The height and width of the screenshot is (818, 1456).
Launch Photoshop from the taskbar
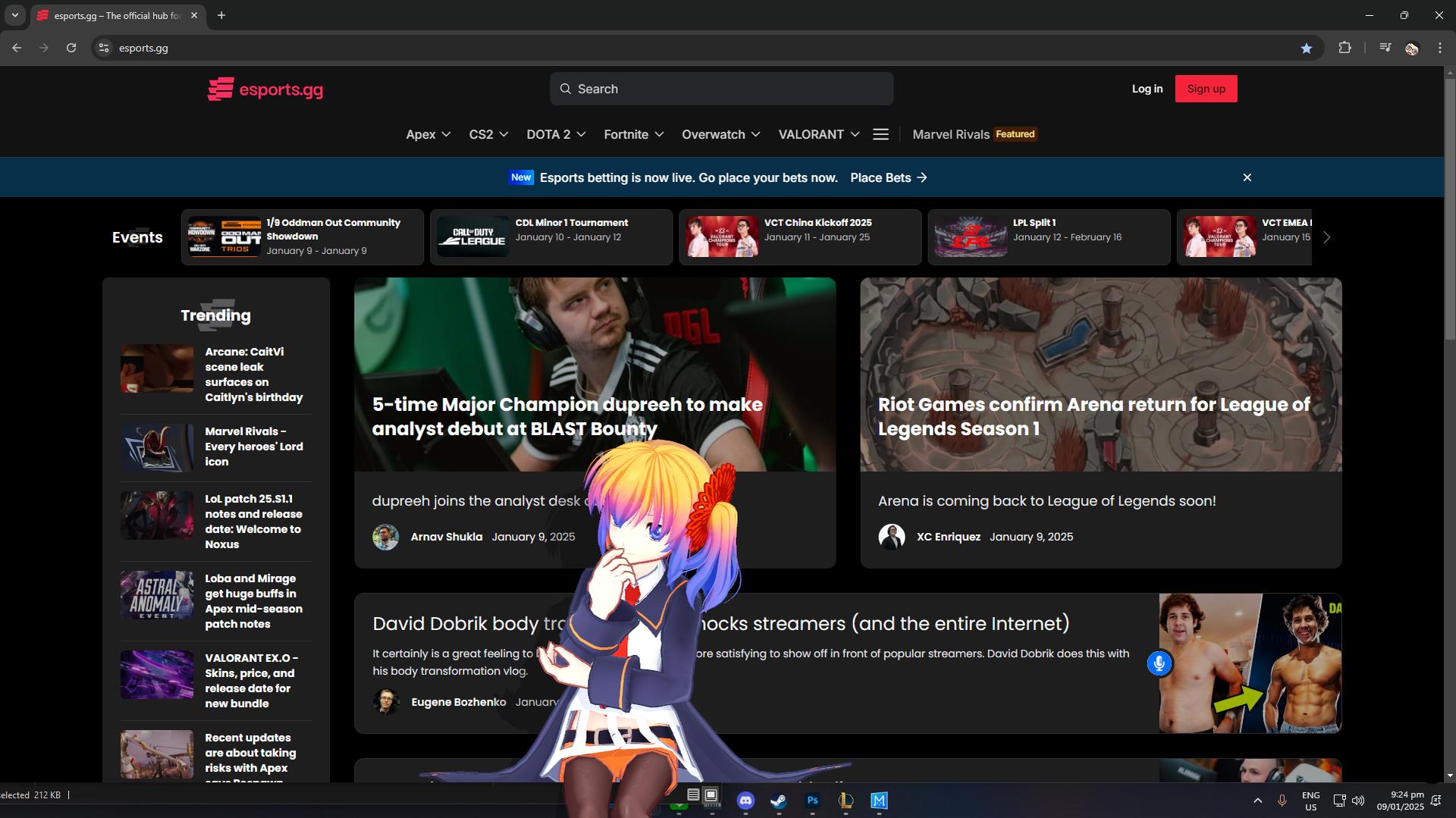point(812,801)
